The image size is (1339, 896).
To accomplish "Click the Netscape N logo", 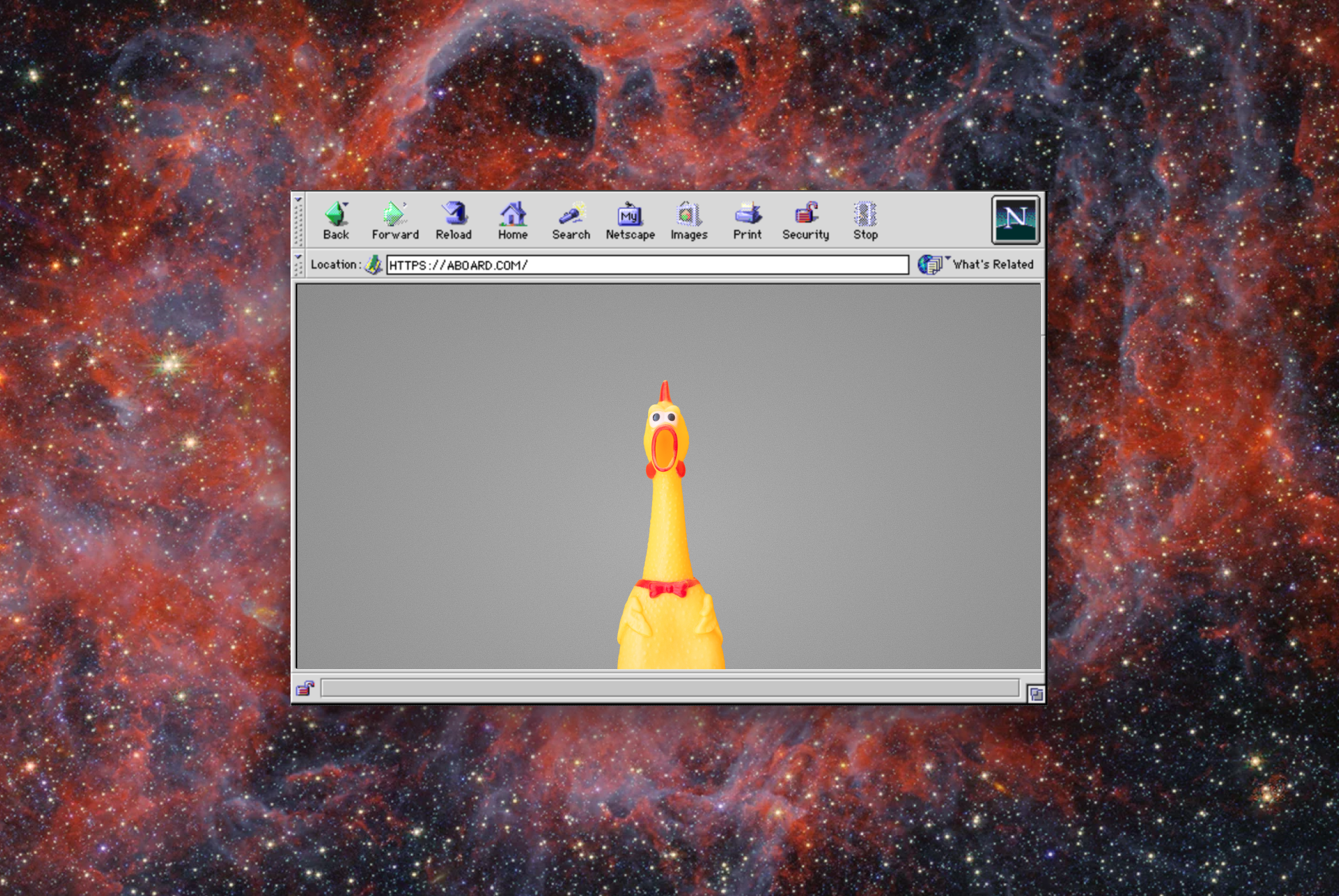I will [x=1015, y=219].
